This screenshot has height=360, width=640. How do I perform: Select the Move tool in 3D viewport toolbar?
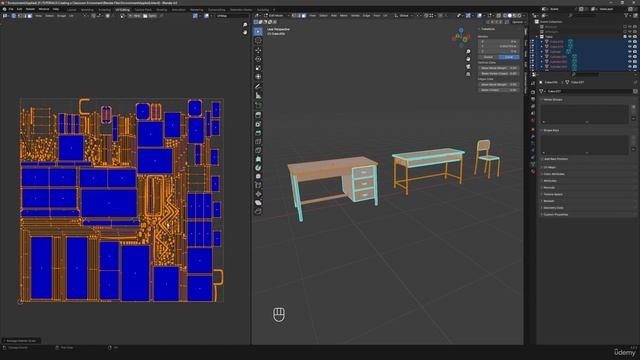click(x=258, y=50)
